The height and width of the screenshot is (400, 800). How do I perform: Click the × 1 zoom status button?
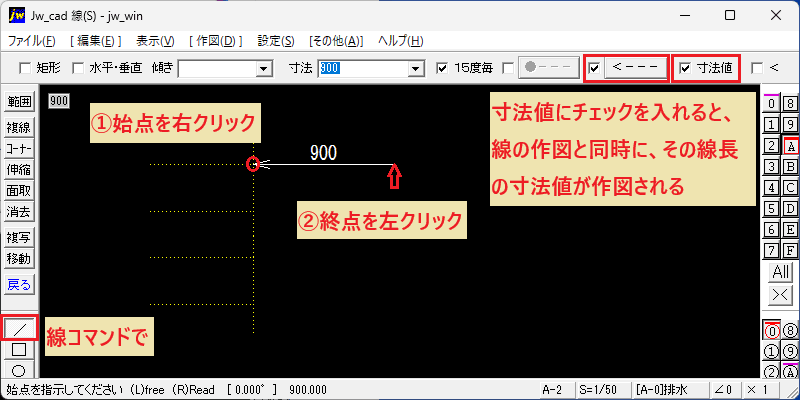[x=759, y=390]
